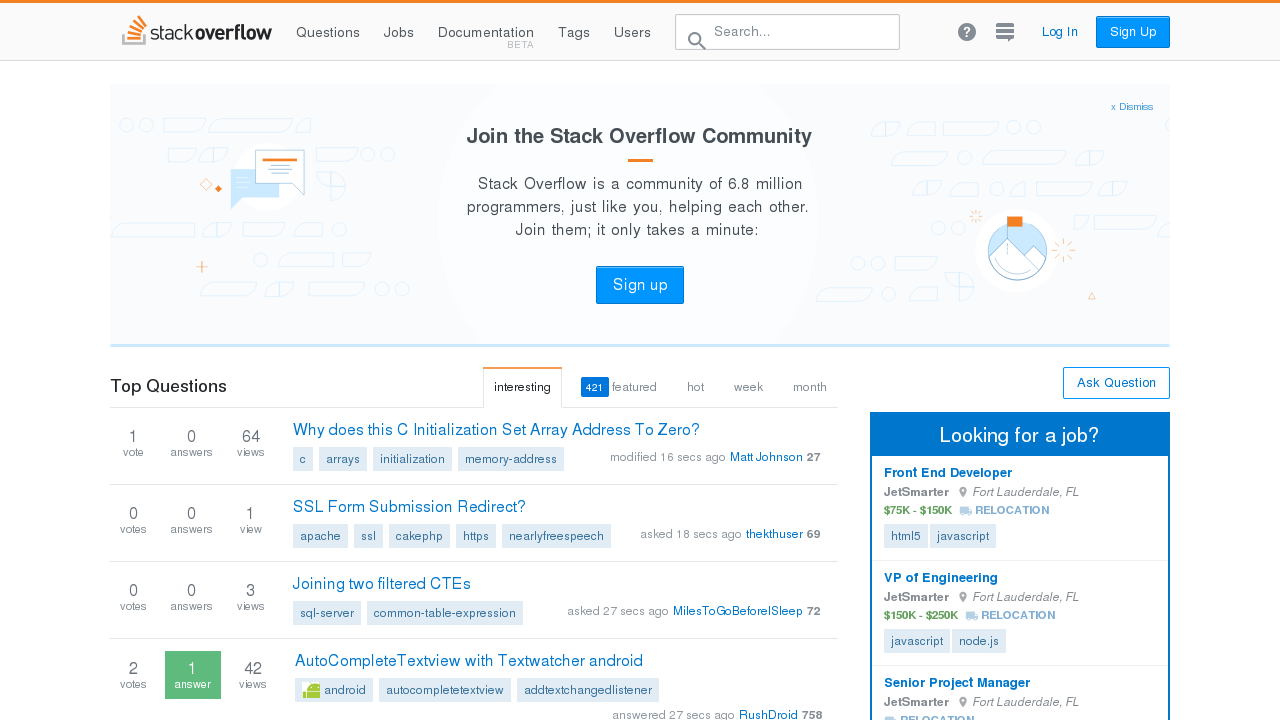Image resolution: width=1280 pixels, height=720 pixels.
Task: Open RushDroid's user profile
Action: pos(768,714)
